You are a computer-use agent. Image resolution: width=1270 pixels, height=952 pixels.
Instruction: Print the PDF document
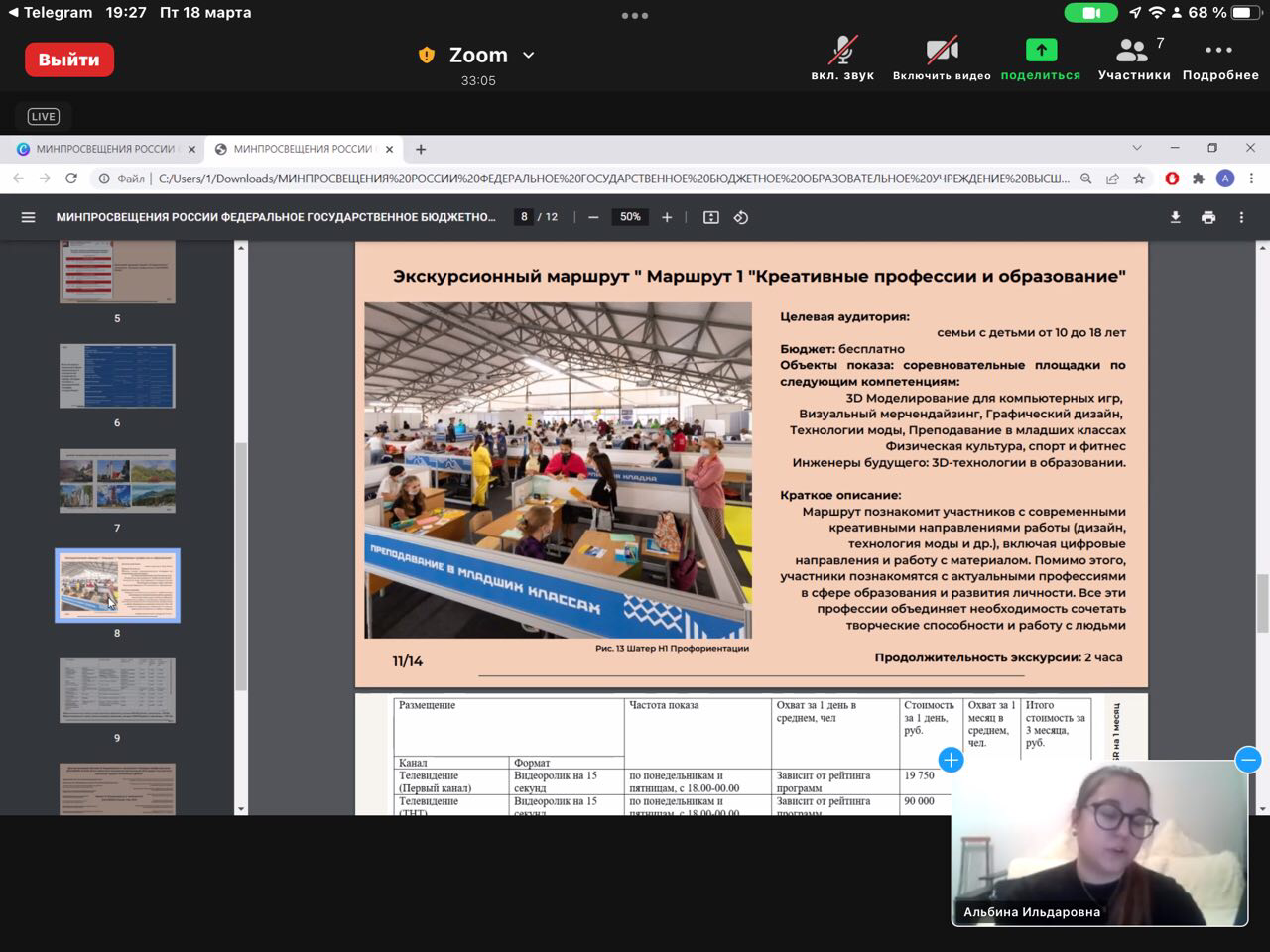[x=1207, y=217]
